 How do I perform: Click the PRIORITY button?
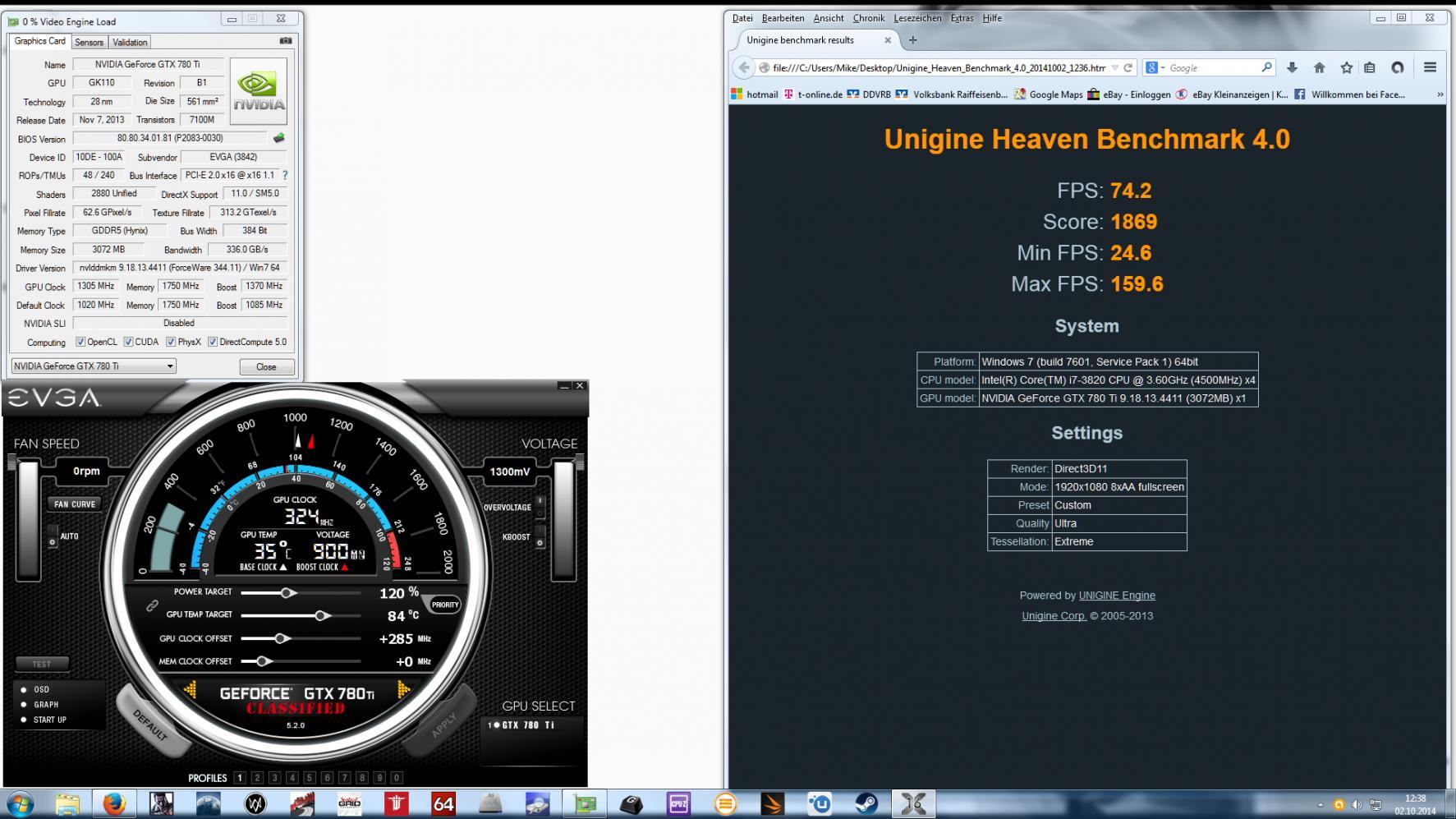444,605
